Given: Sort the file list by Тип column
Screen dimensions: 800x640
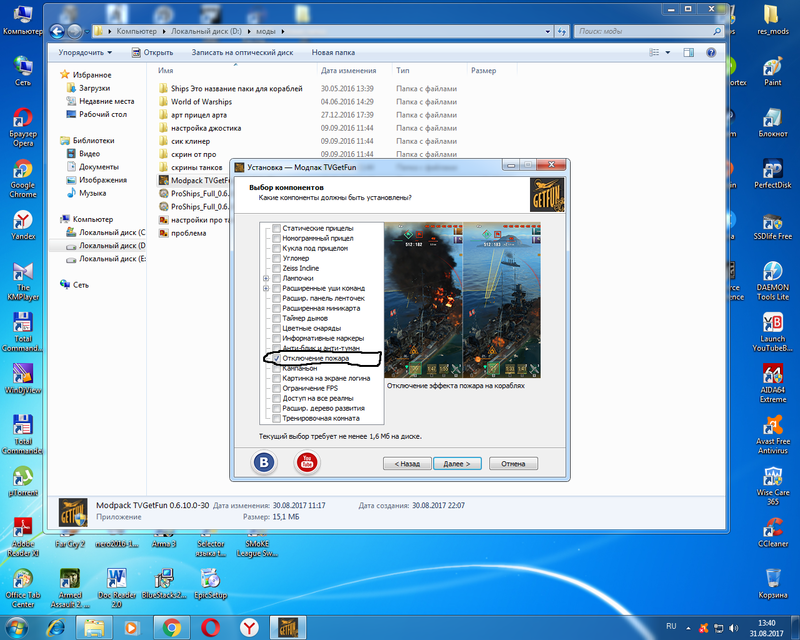Looking at the screenshot, I should click(403, 70).
